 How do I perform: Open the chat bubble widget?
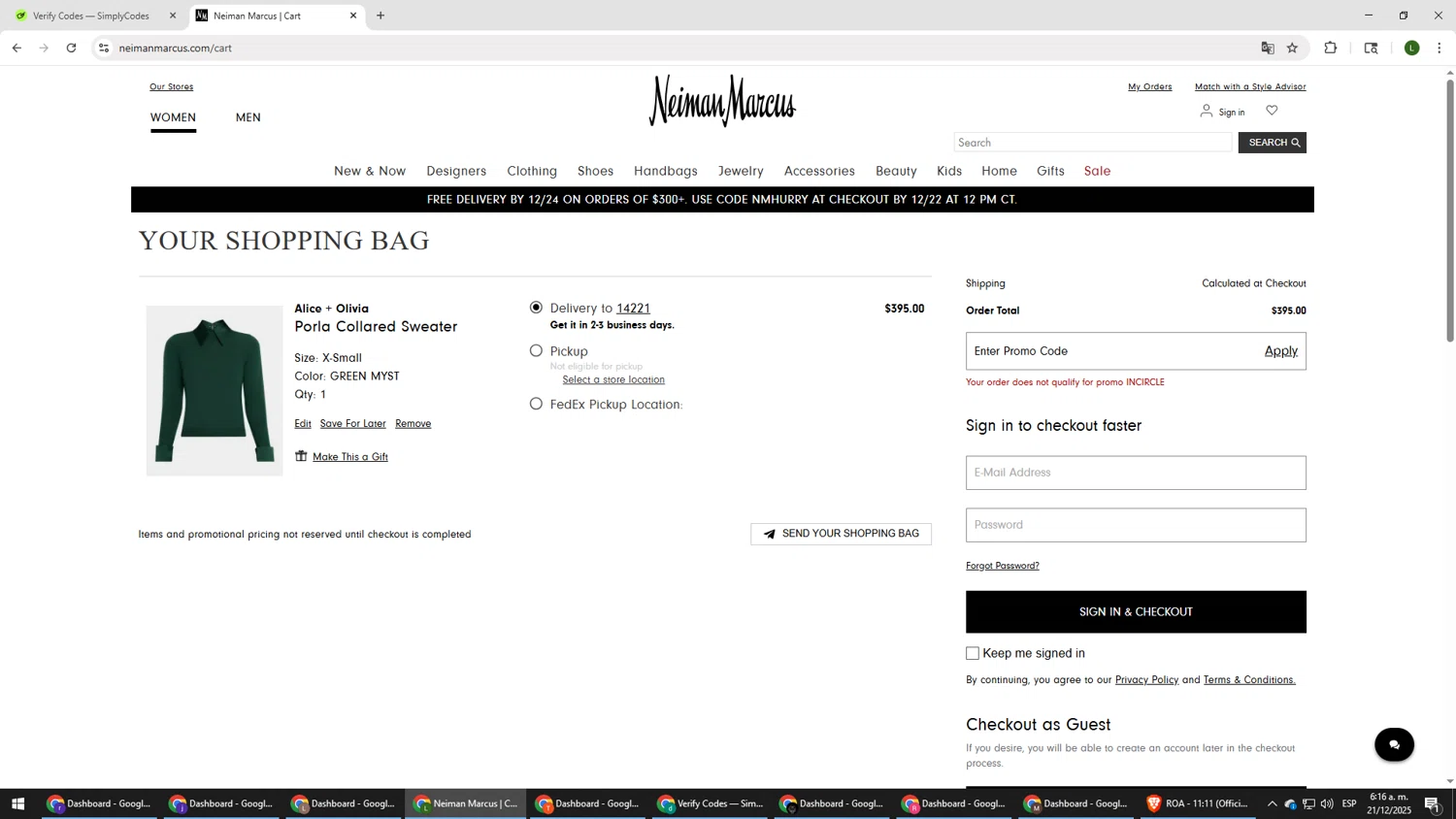(1394, 744)
